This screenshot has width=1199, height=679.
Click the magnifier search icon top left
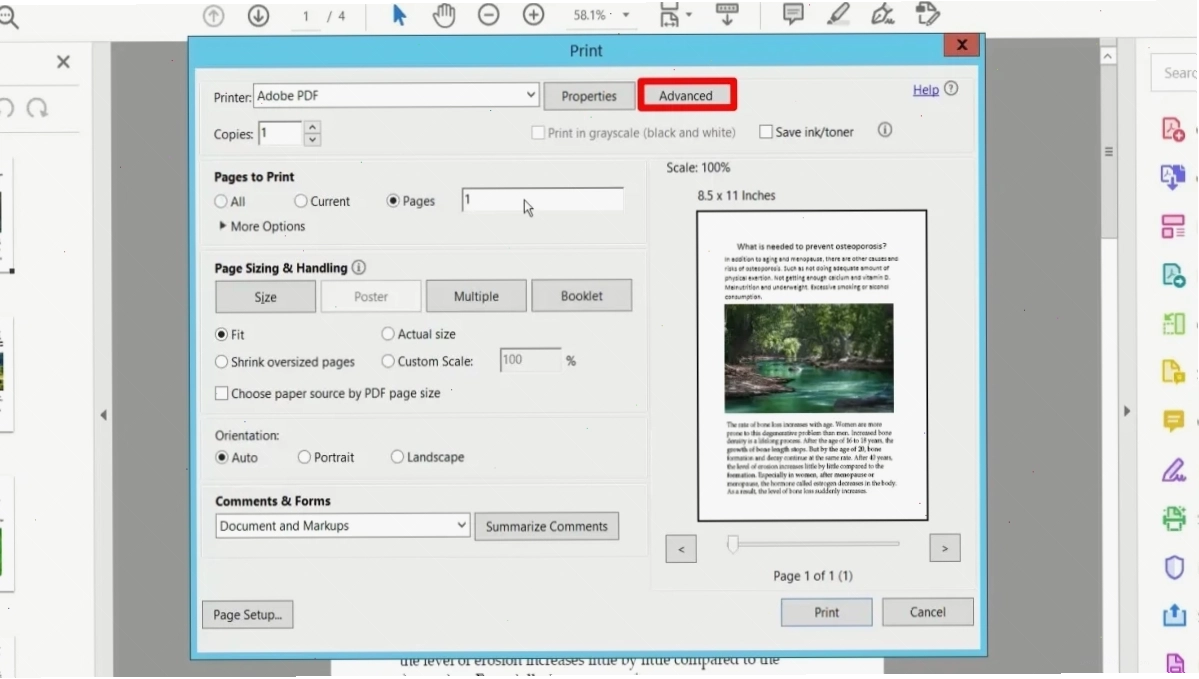click(8, 17)
